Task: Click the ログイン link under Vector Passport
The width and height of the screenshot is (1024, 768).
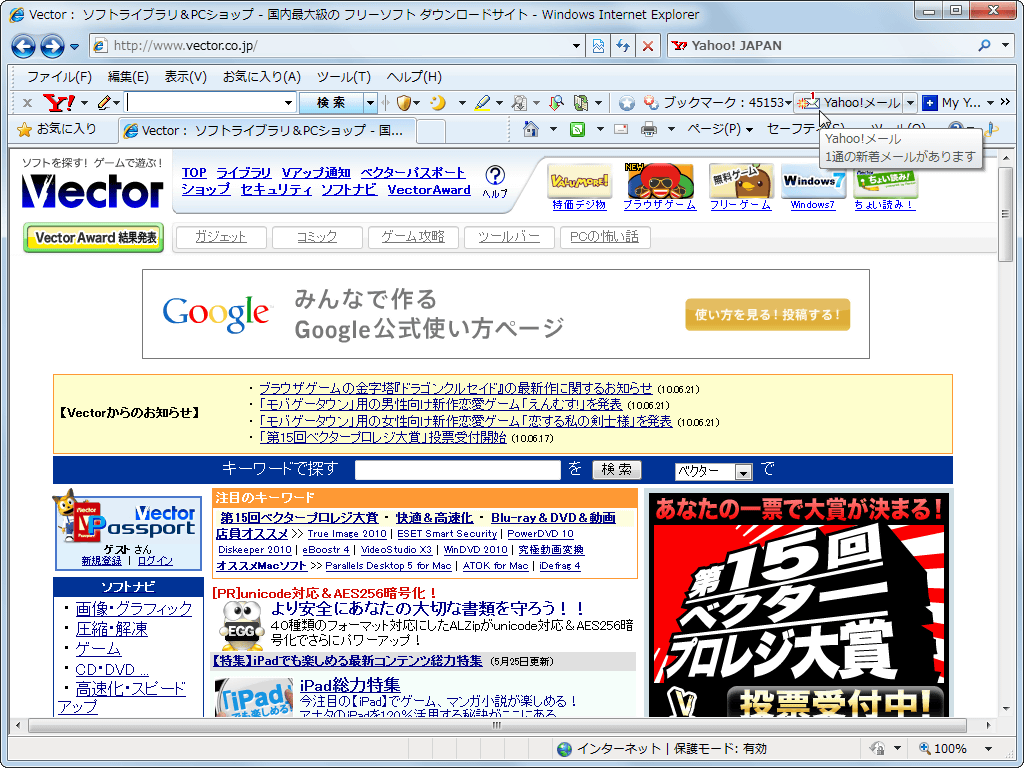Action: (155, 560)
